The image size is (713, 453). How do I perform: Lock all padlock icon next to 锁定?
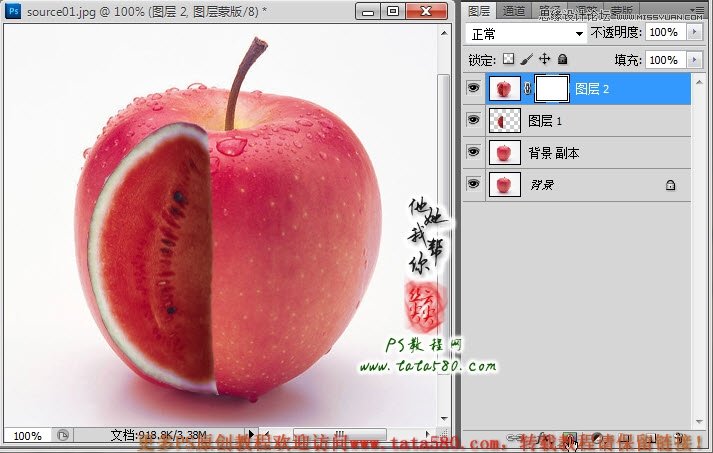coord(562,59)
